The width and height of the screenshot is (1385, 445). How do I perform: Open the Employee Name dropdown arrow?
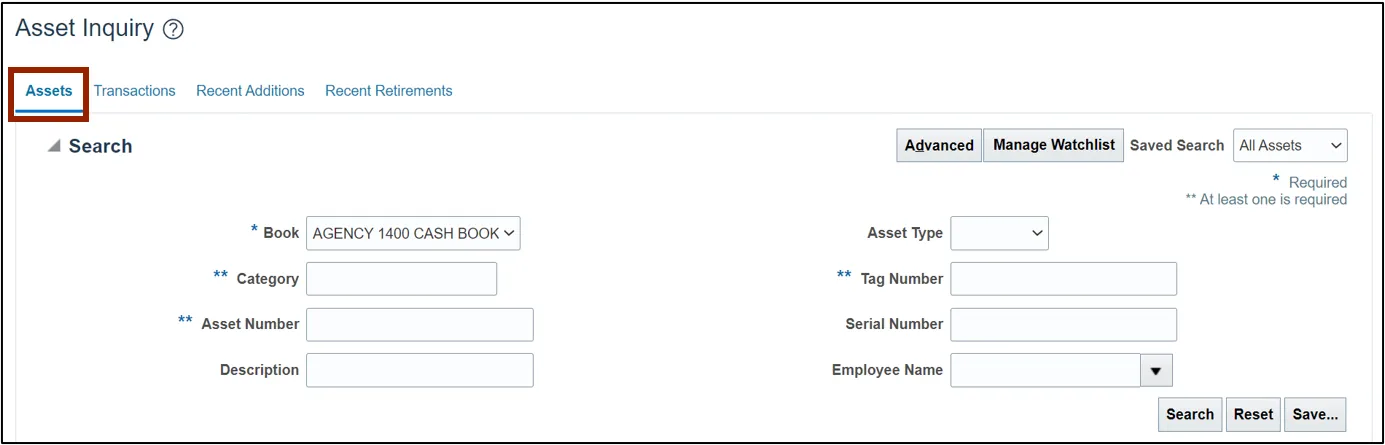(x=1156, y=370)
